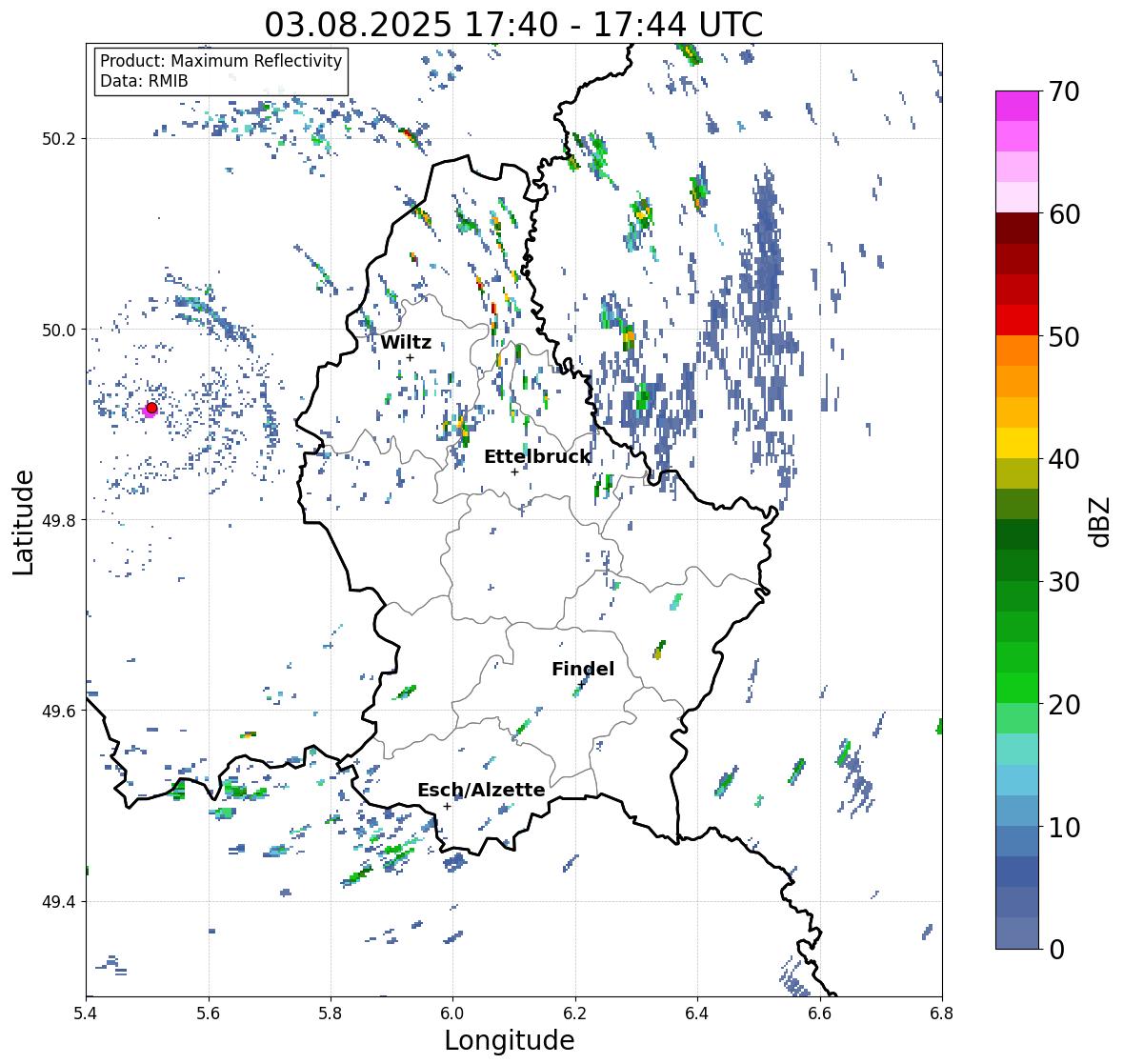Click the 5.8 longitude tick label
The height and width of the screenshot is (1064, 1123).
[x=331, y=1013]
